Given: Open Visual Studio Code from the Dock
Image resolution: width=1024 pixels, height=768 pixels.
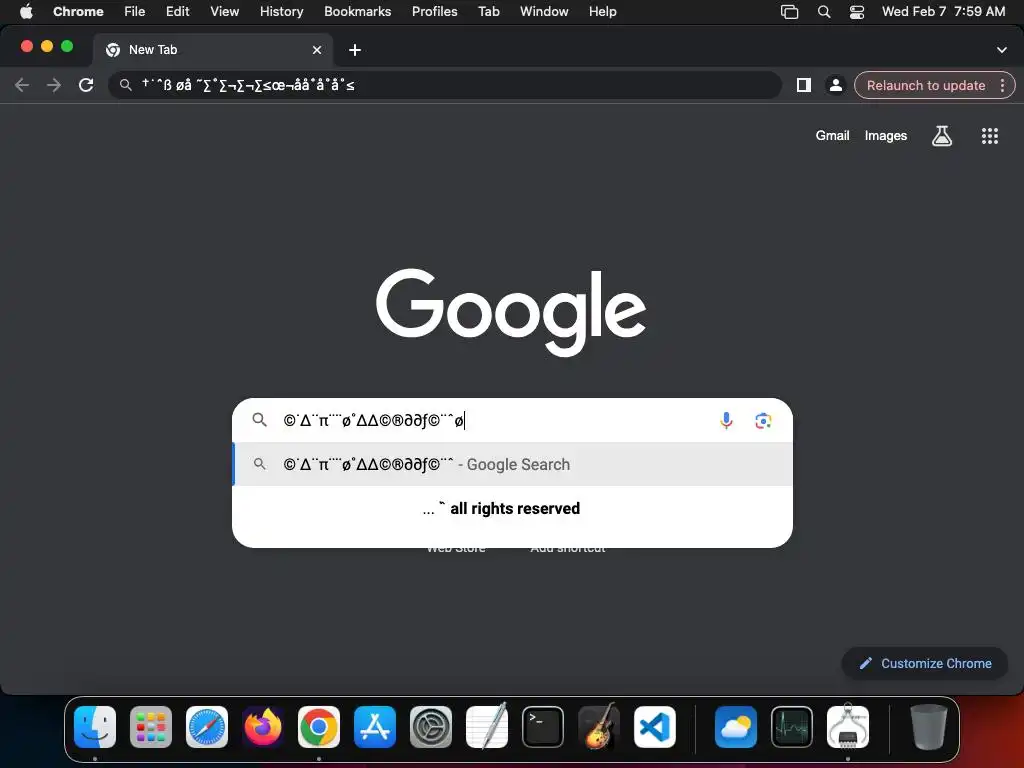Looking at the screenshot, I should pyautogui.click(x=654, y=727).
